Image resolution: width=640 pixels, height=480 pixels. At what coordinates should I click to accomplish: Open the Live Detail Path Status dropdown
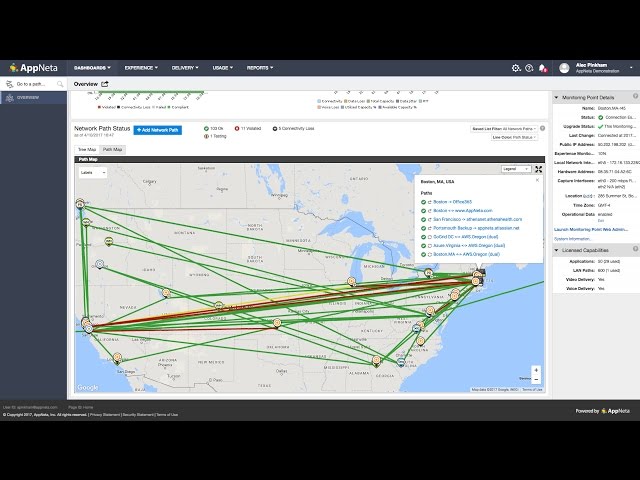coord(514,138)
